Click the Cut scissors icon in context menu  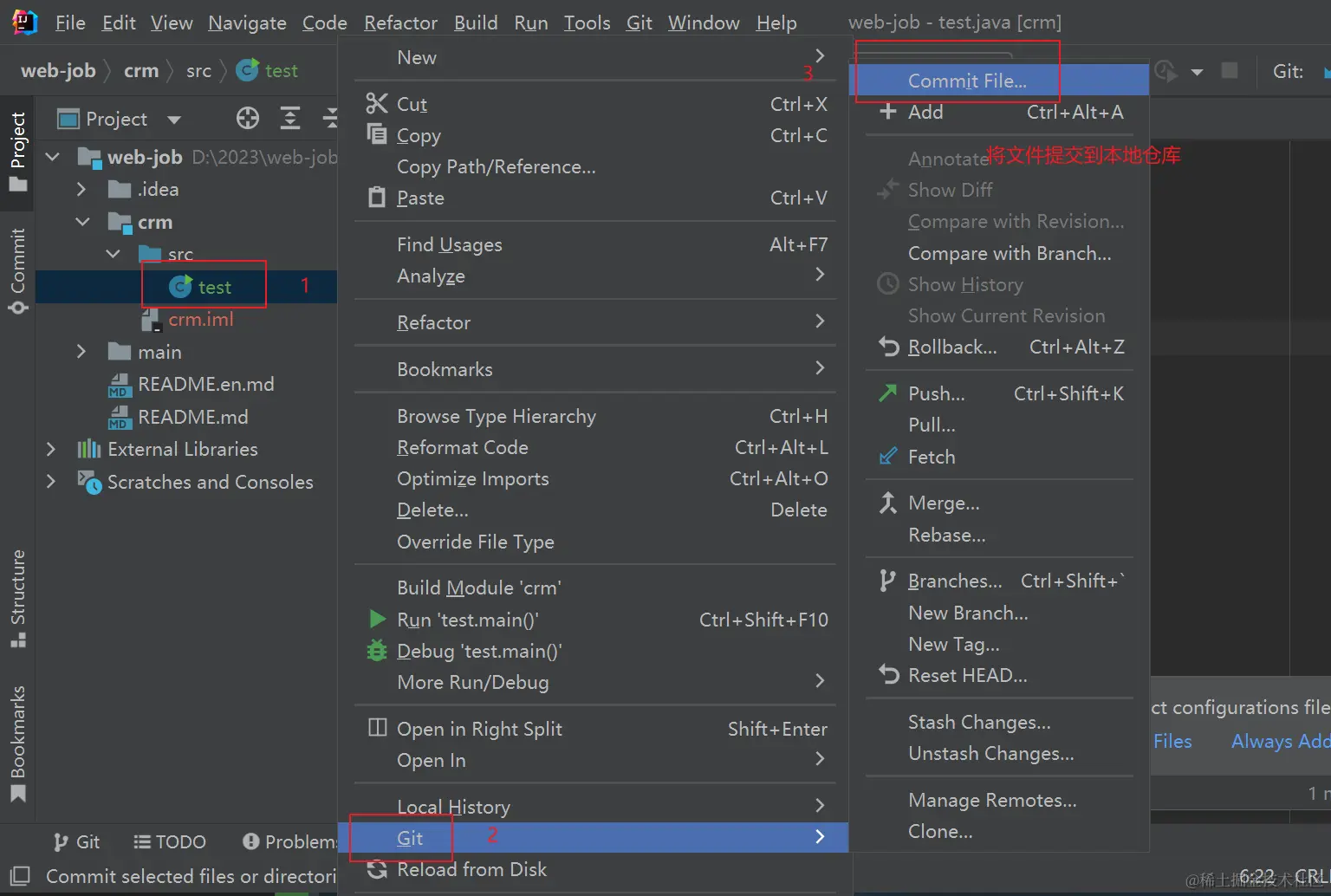[x=376, y=104]
